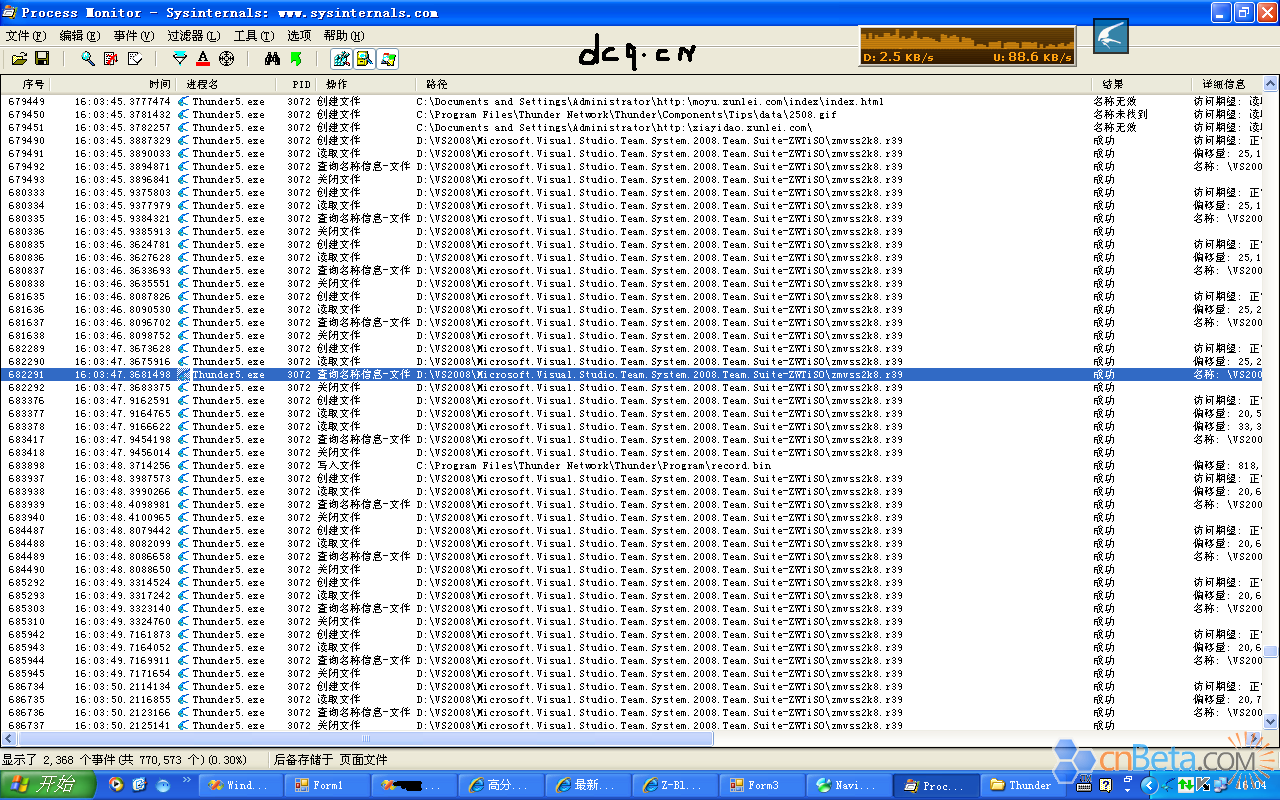This screenshot has height=800, width=1280.
Task: Open the 过滤器(L) menu
Action: [193, 35]
